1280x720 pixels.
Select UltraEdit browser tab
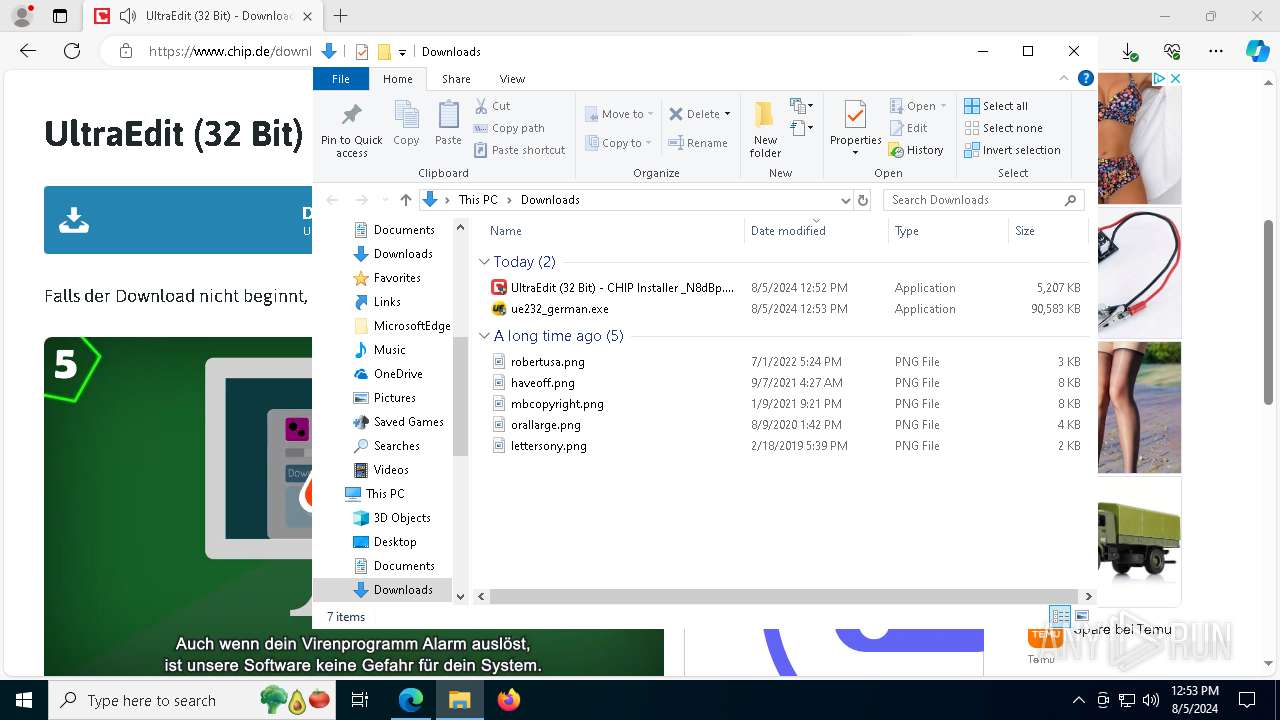tap(203, 16)
